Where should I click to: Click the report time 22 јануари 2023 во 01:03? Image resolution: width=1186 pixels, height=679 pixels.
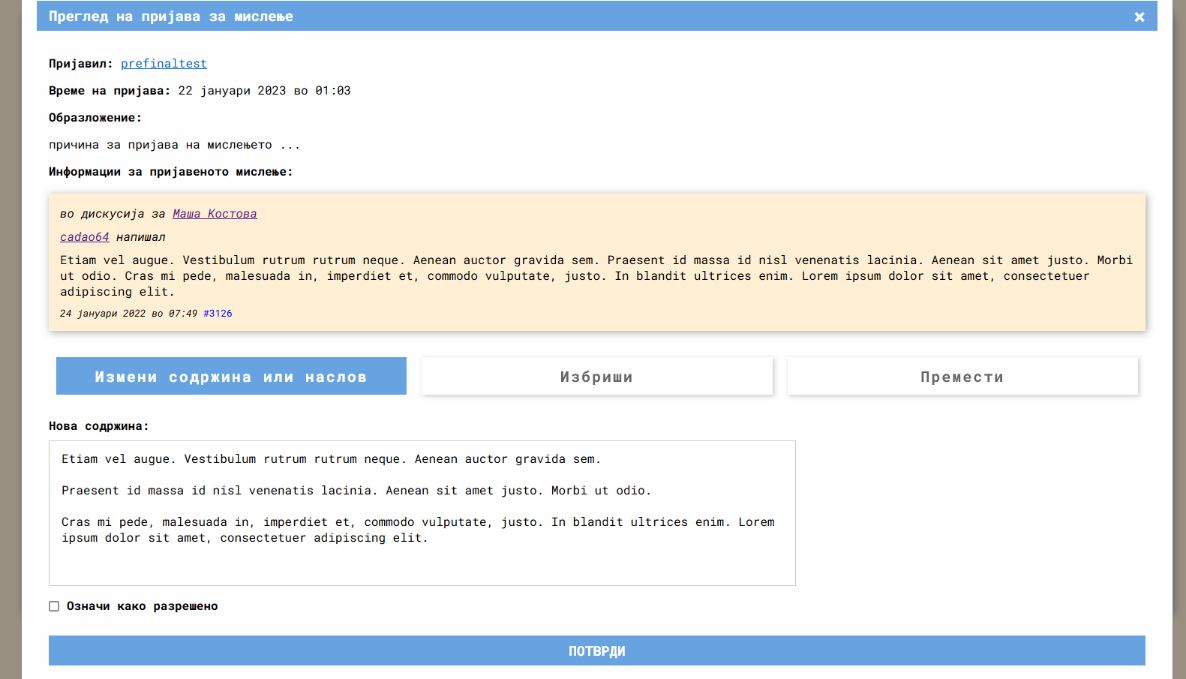(x=264, y=91)
